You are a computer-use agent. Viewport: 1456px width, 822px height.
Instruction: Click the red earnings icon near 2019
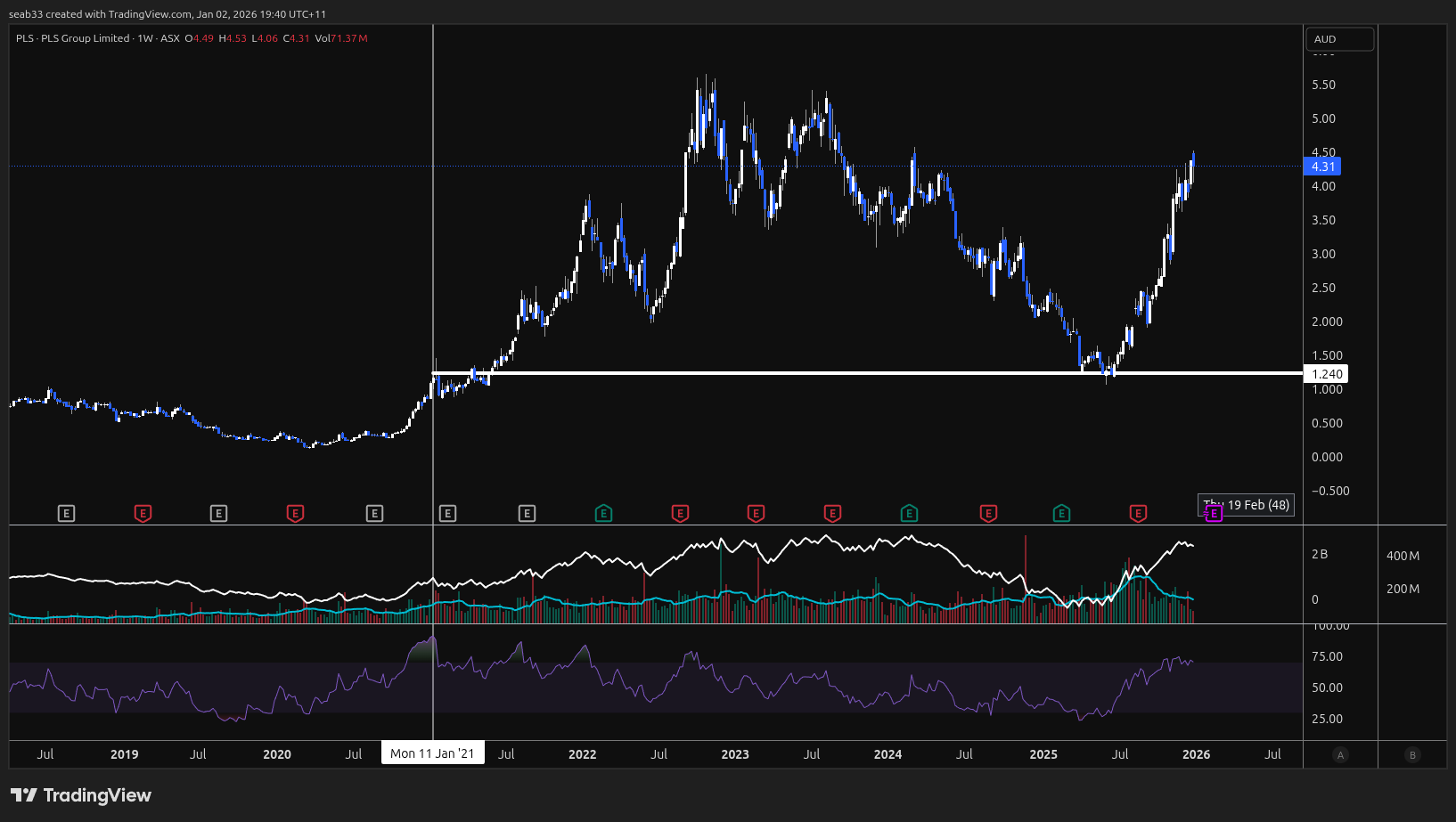click(x=143, y=513)
